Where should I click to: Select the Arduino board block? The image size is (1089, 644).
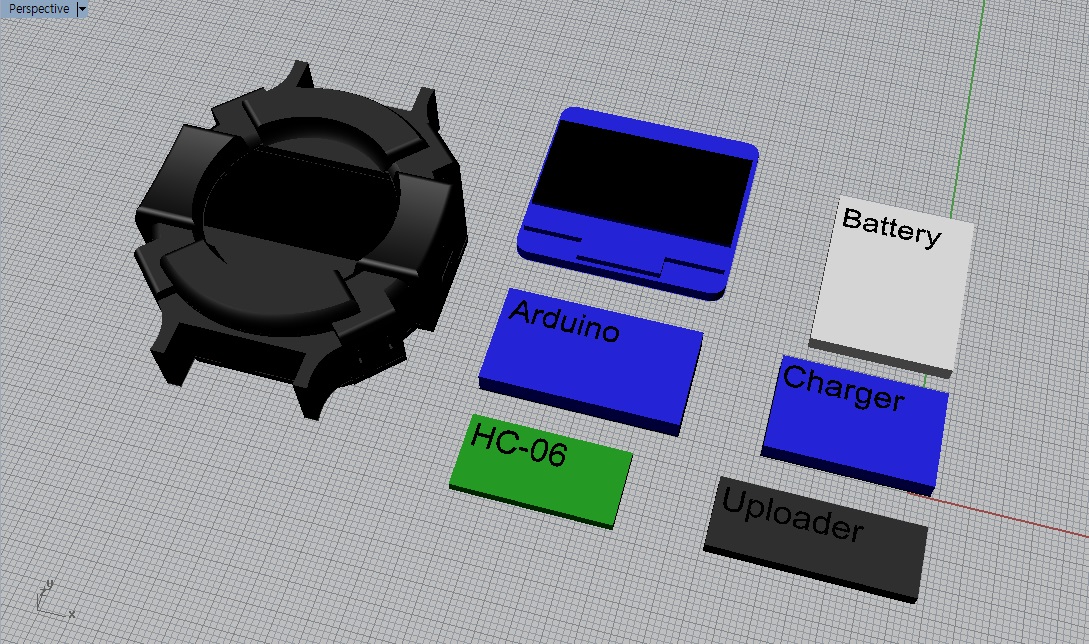click(x=590, y=361)
